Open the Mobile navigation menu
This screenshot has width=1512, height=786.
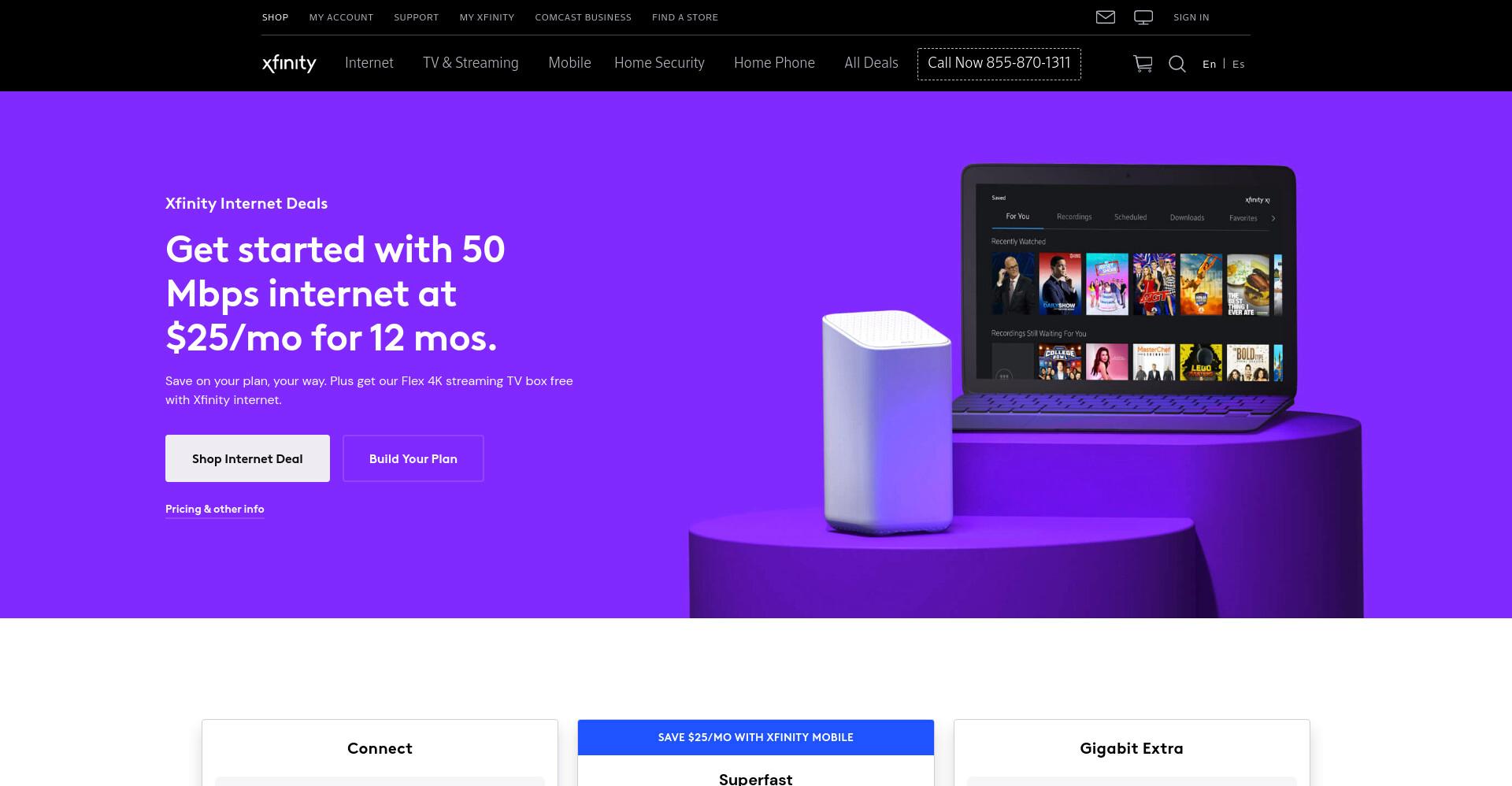click(569, 63)
